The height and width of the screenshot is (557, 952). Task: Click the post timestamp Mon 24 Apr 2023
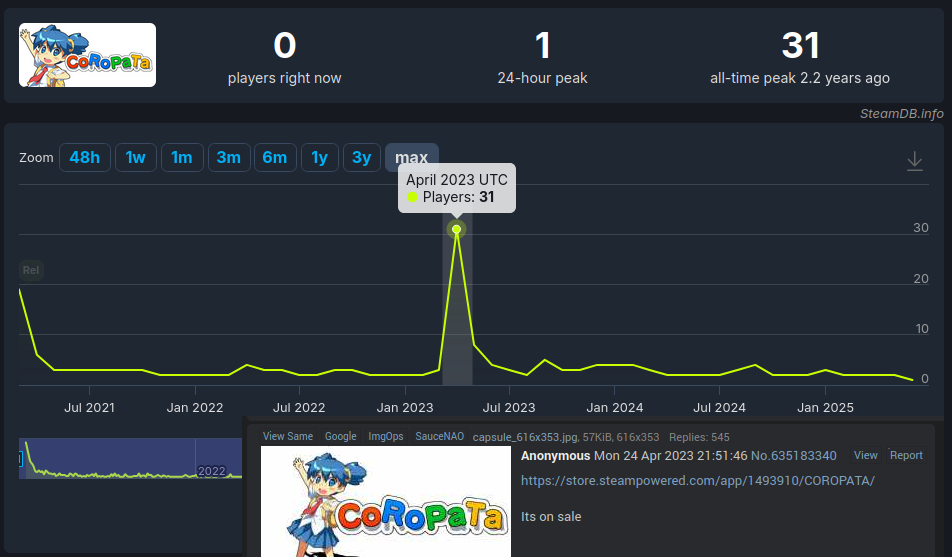(670, 456)
